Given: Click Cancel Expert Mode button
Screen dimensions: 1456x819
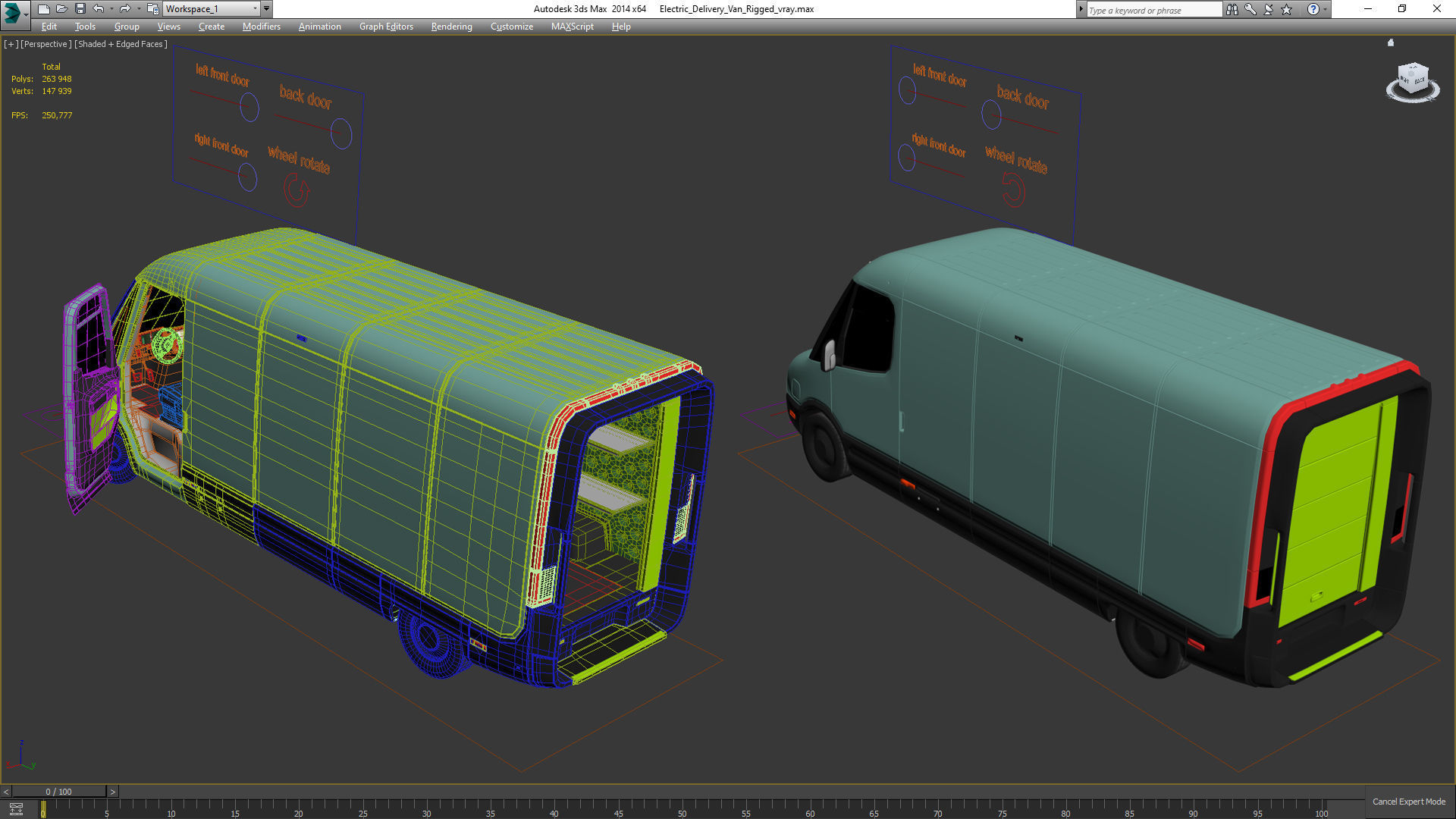Looking at the screenshot, I should point(1408,802).
